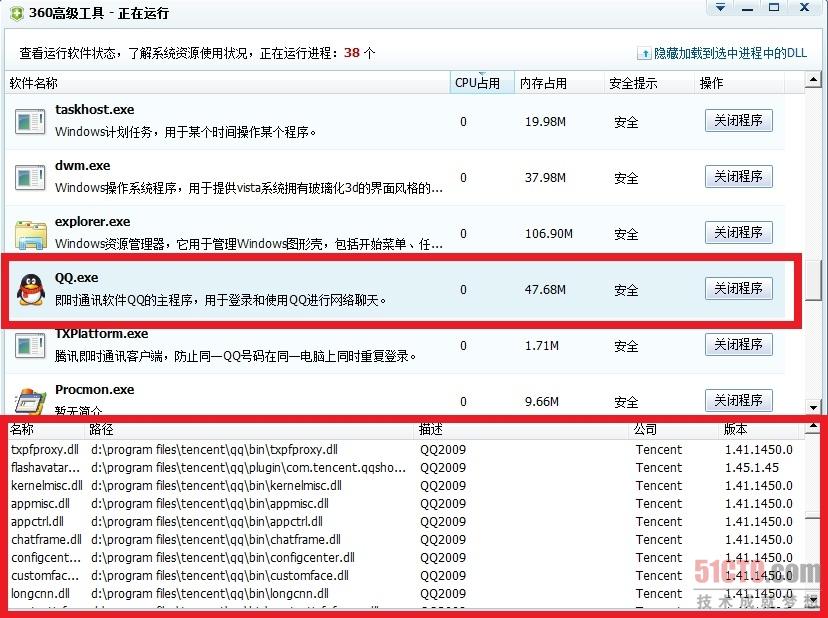The image size is (828, 618).
Task: Click the explorer.exe folder icon
Action: (31, 235)
